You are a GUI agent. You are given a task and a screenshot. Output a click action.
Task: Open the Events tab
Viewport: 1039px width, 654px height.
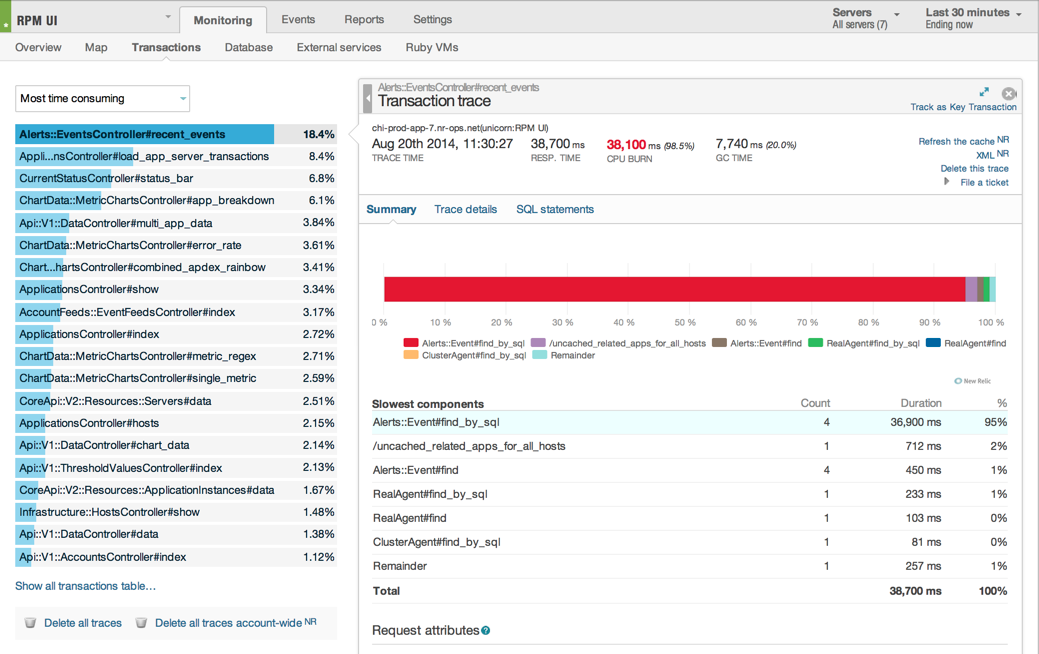tap(298, 19)
